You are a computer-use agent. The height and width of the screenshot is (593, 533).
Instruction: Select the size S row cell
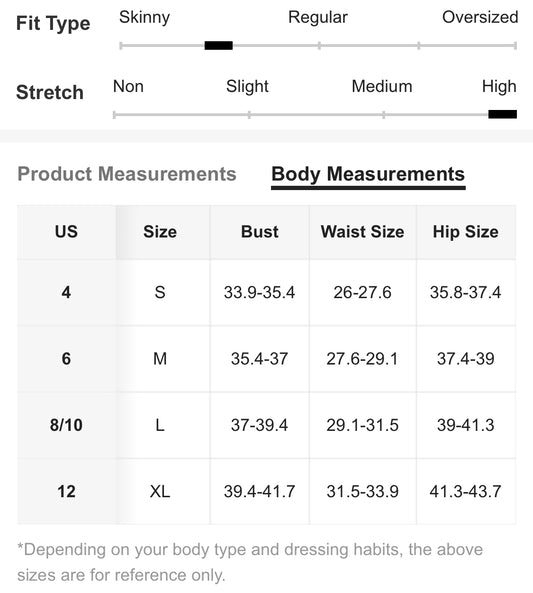[160, 292]
